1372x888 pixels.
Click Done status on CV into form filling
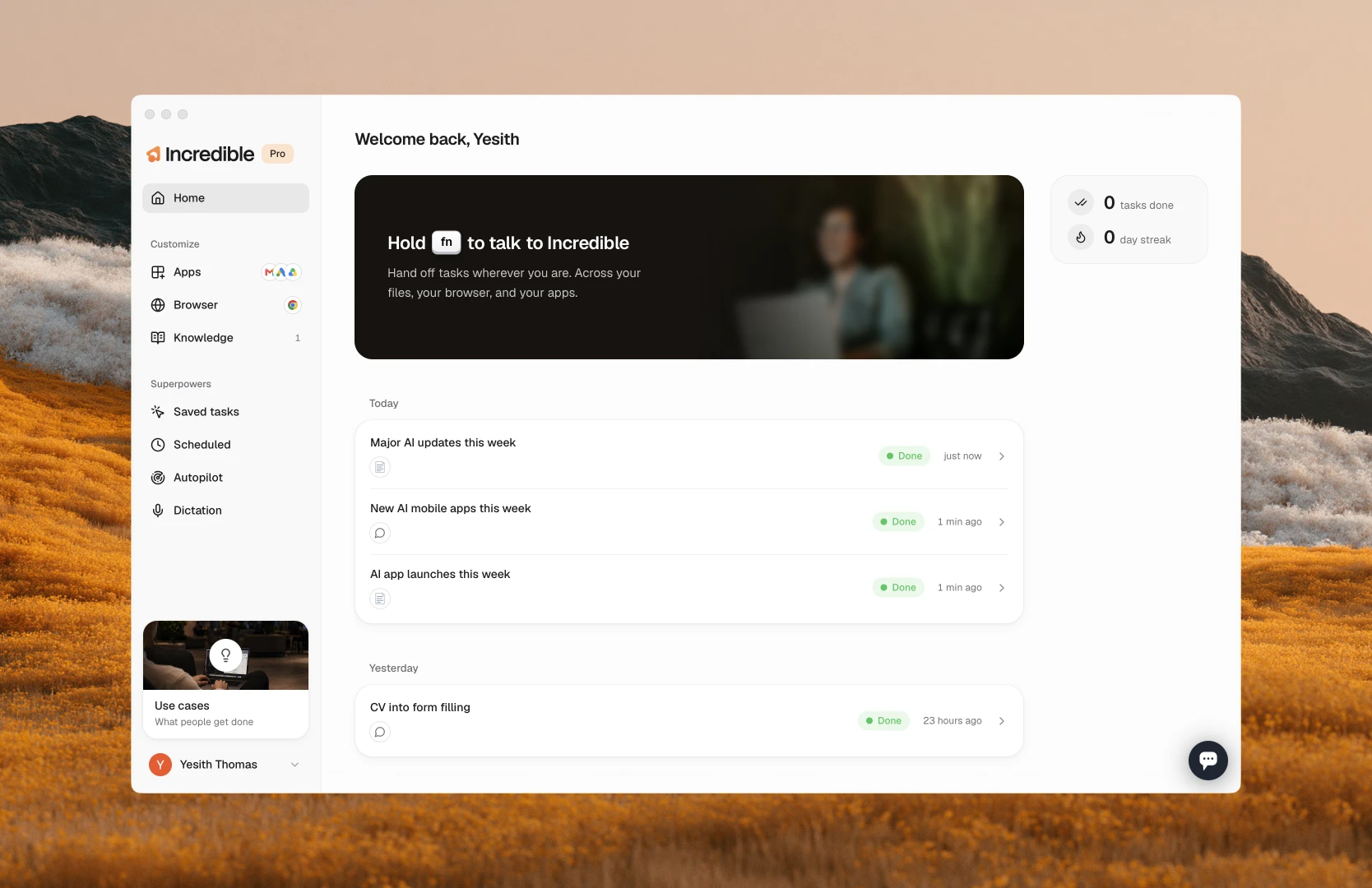(883, 721)
